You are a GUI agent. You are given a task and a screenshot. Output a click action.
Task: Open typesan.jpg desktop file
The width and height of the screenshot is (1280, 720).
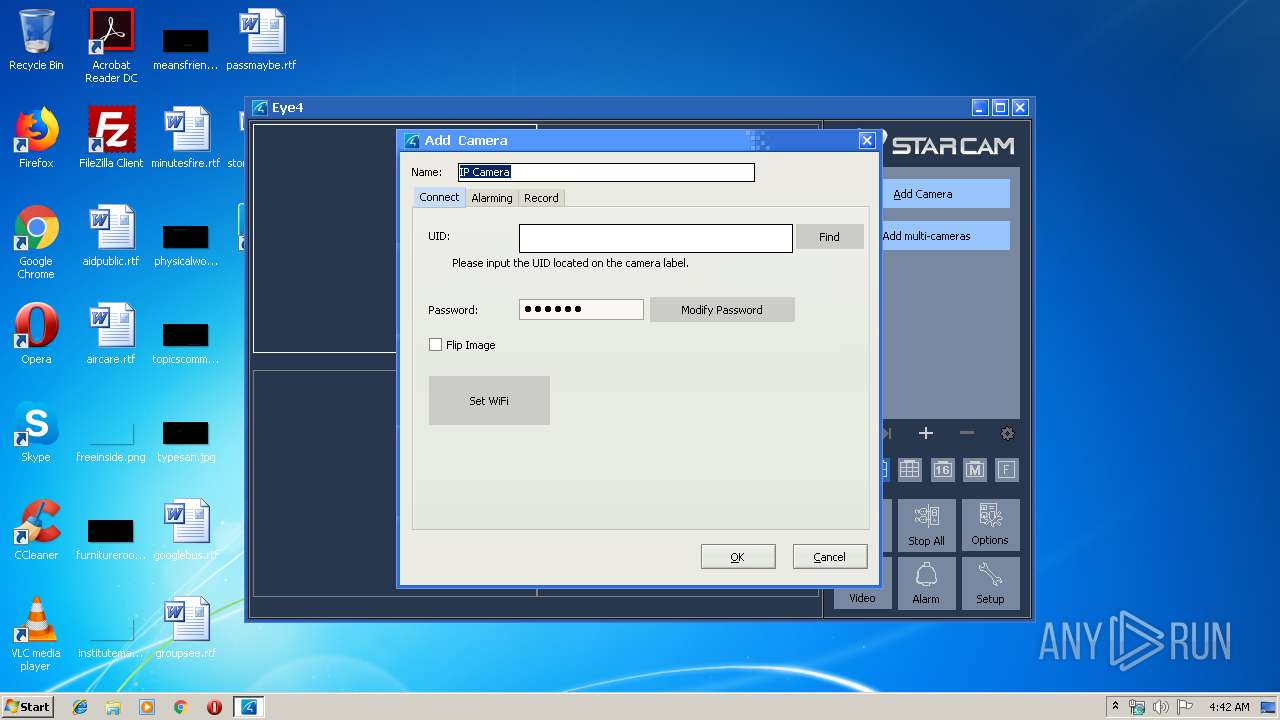click(x=186, y=440)
